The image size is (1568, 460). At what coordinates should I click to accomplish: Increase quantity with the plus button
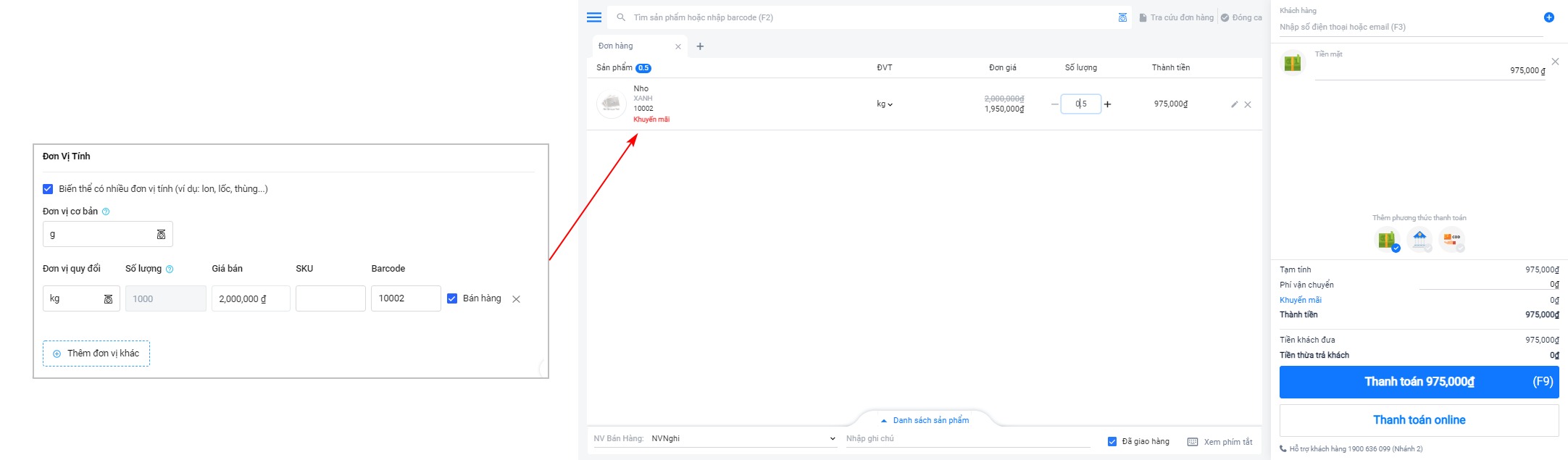1107,104
